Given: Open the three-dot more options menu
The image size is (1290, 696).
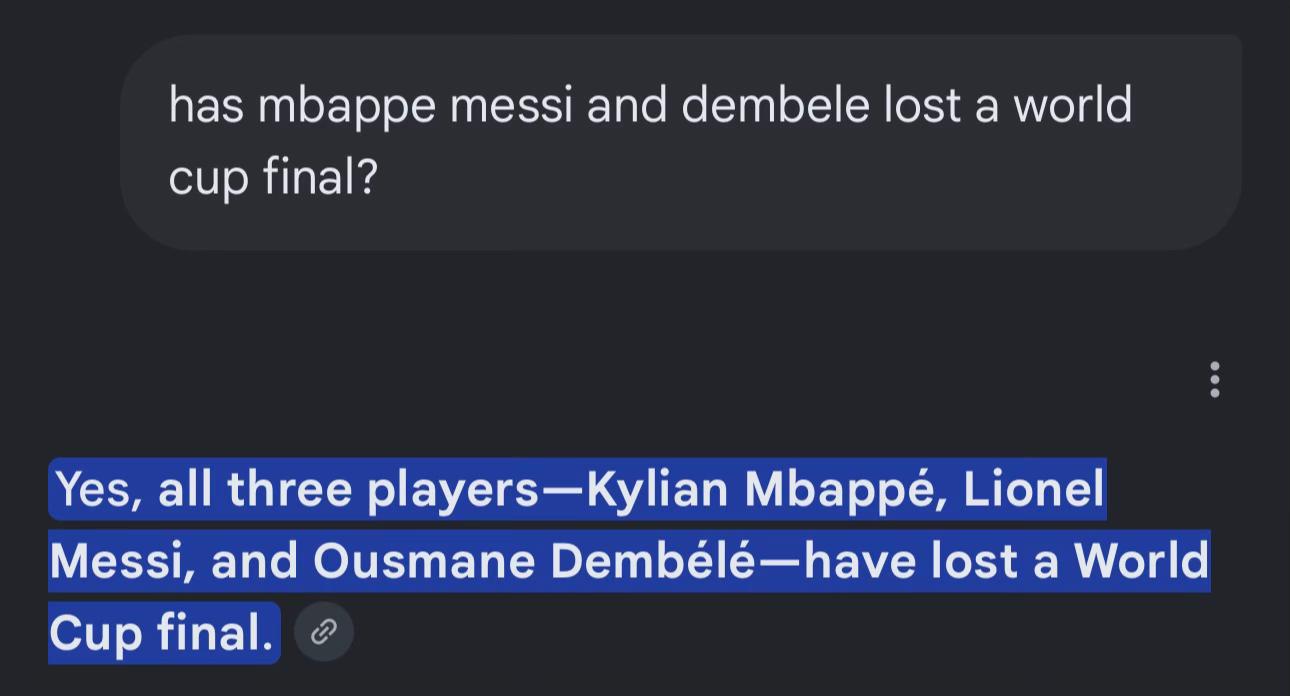Looking at the screenshot, I should click(x=1215, y=380).
